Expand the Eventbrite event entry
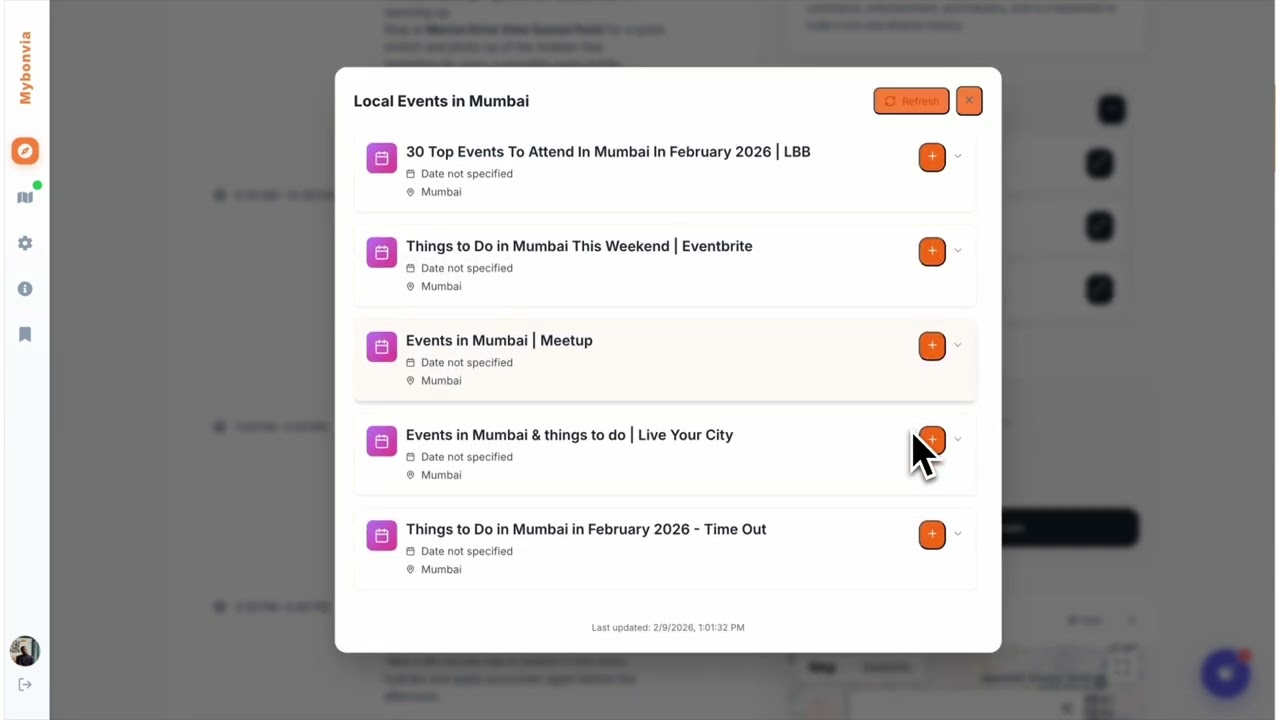 click(958, 251)
